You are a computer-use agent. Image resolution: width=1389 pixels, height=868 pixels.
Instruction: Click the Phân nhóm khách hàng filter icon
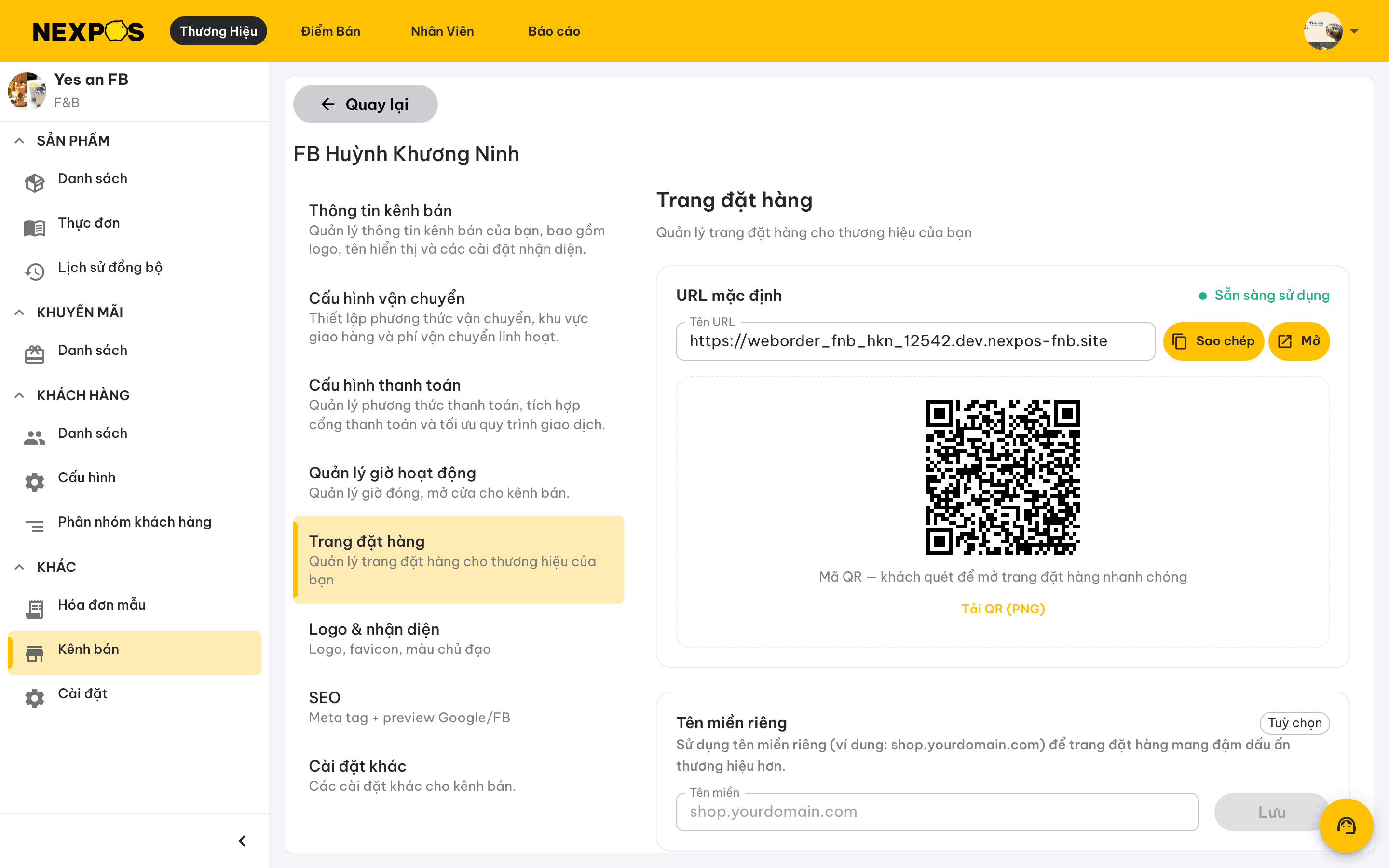34,526
